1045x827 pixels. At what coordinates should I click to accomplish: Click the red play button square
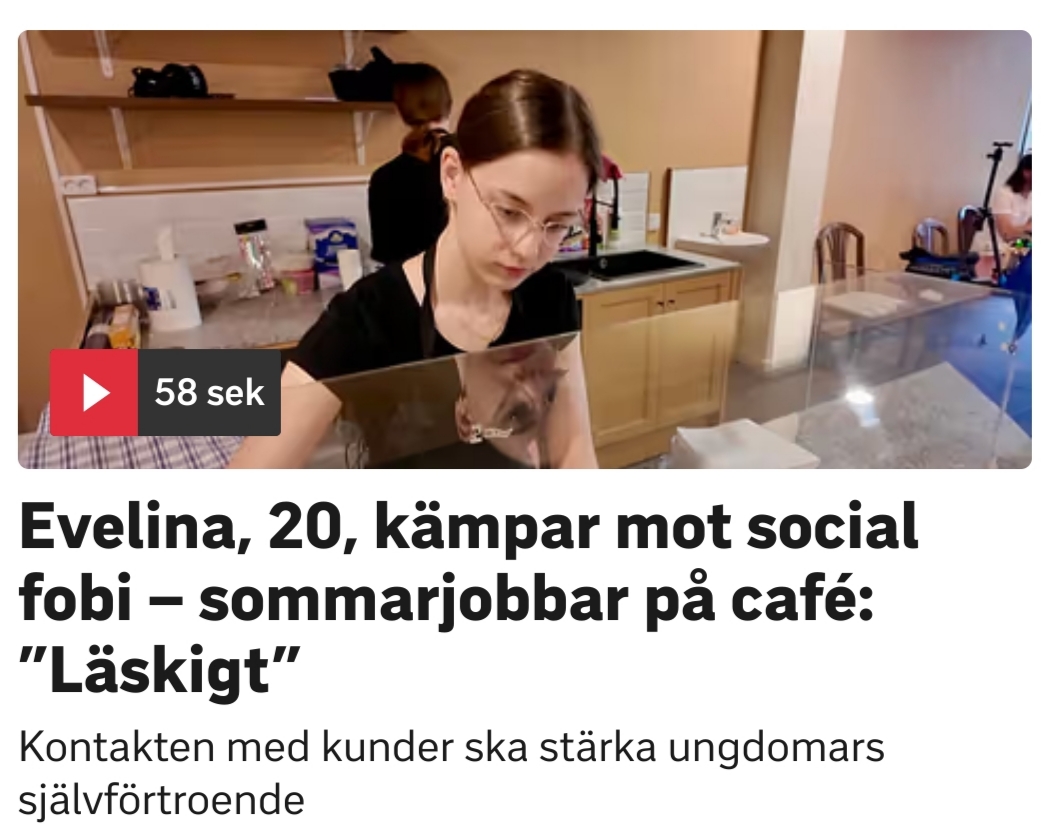click(x=94, y=393)
